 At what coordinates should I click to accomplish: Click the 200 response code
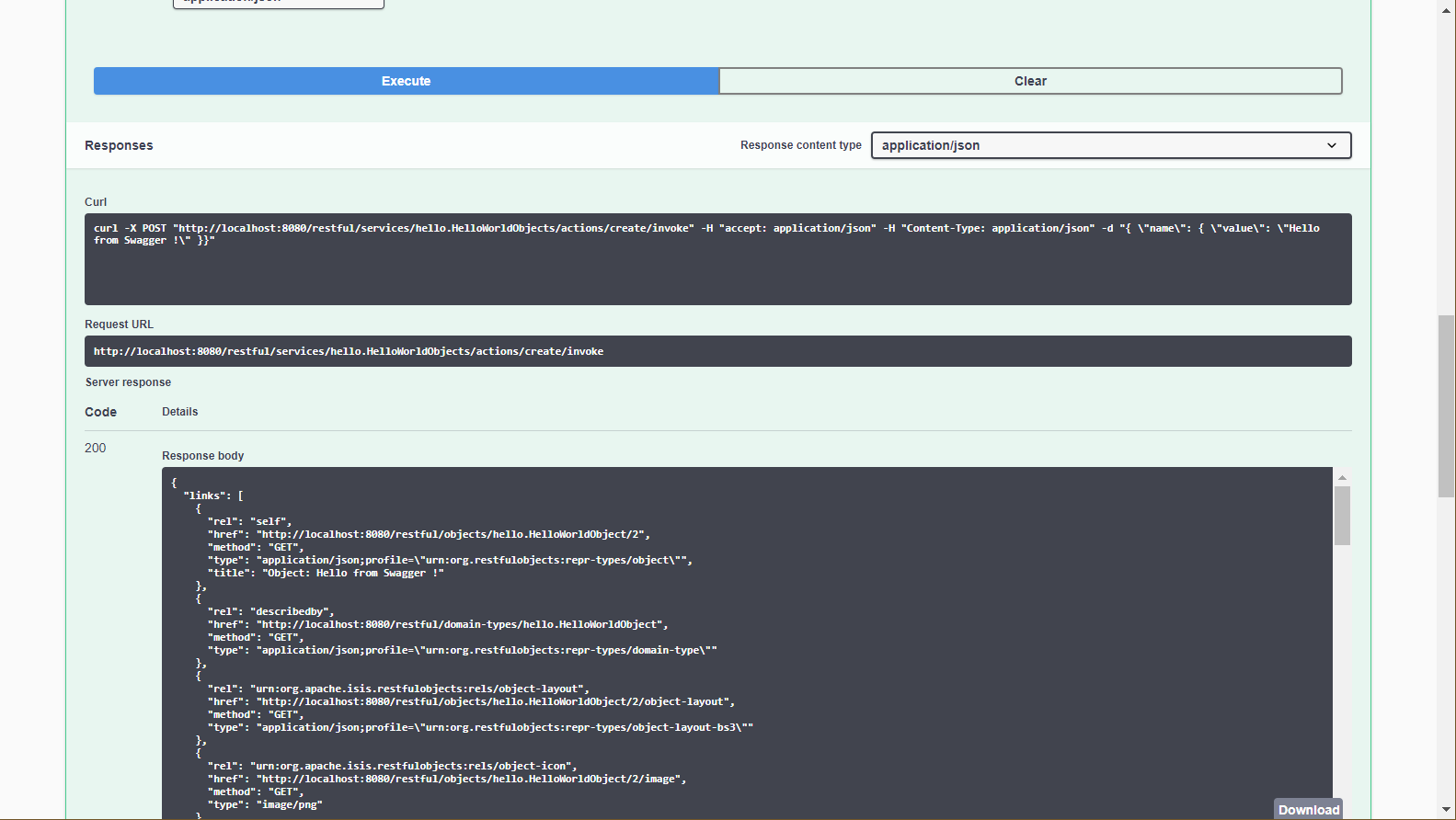[96, 448]
